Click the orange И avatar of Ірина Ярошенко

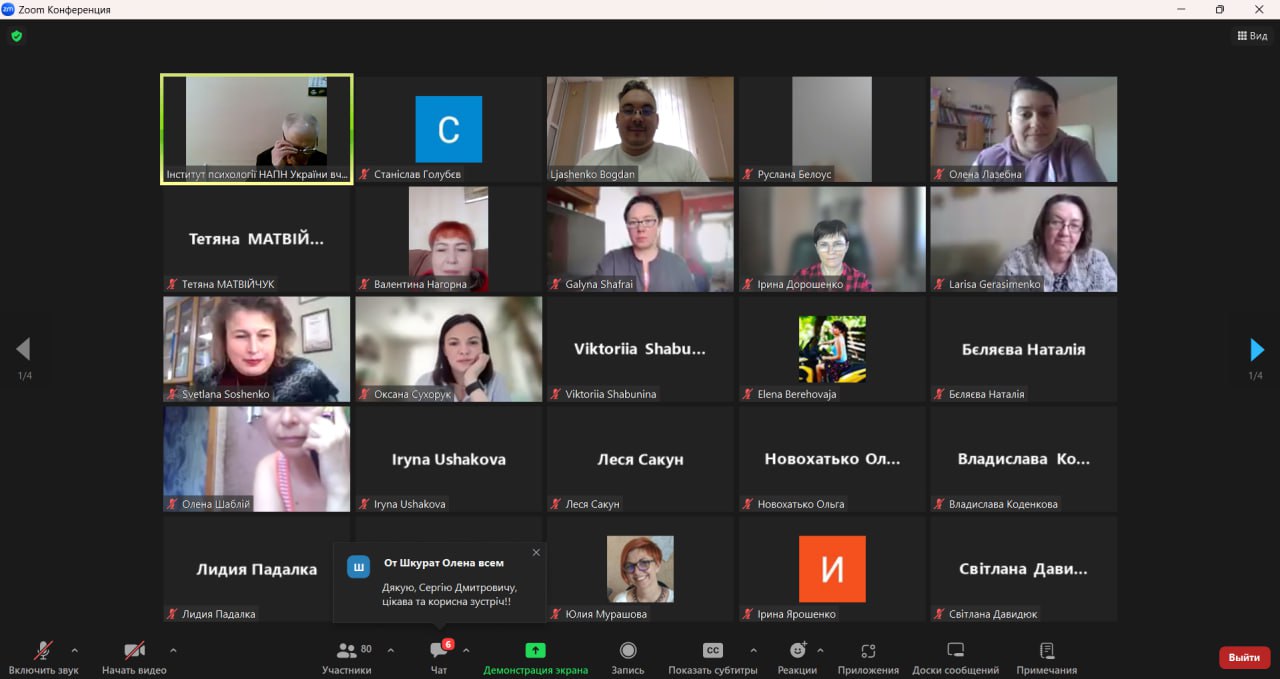pyautogui.click(x=832, y=569)
